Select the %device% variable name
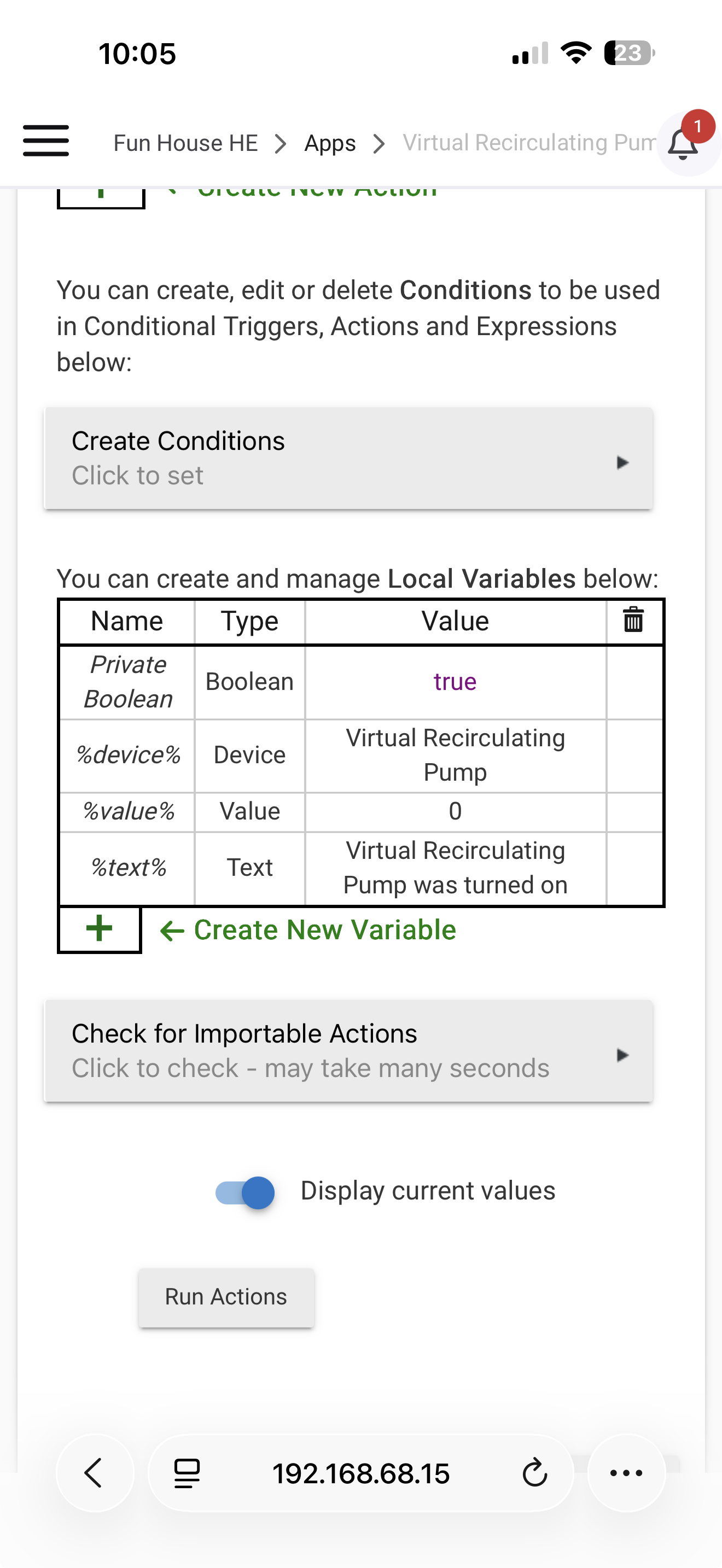The height and width of the screenshot is (1568, 722). point(128,755)
